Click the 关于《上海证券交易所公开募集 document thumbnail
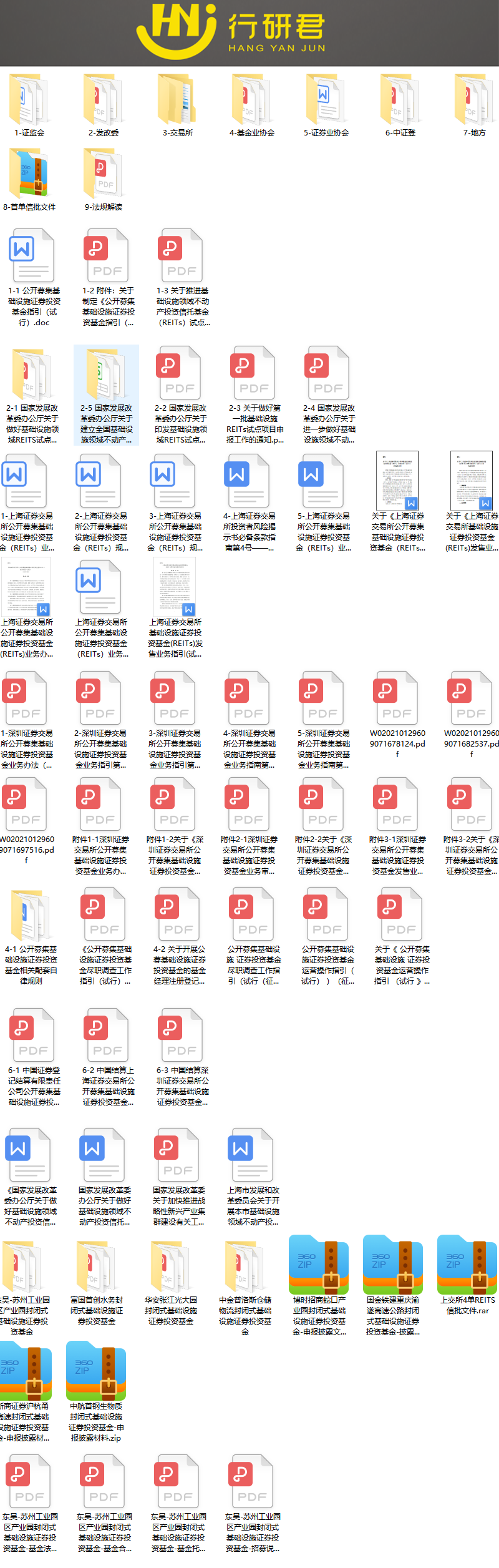Image resolution: width=499 pixels, height=1568 pixels. tap(397, 481)
